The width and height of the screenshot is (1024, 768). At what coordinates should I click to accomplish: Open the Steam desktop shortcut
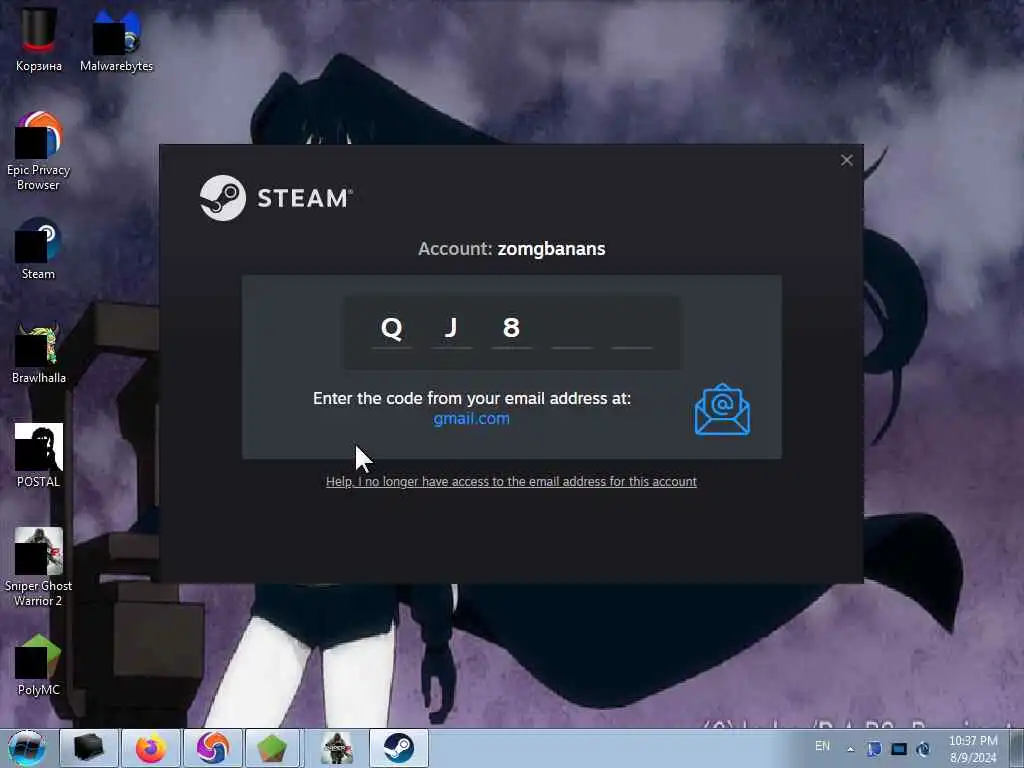(x=39, y=247)
